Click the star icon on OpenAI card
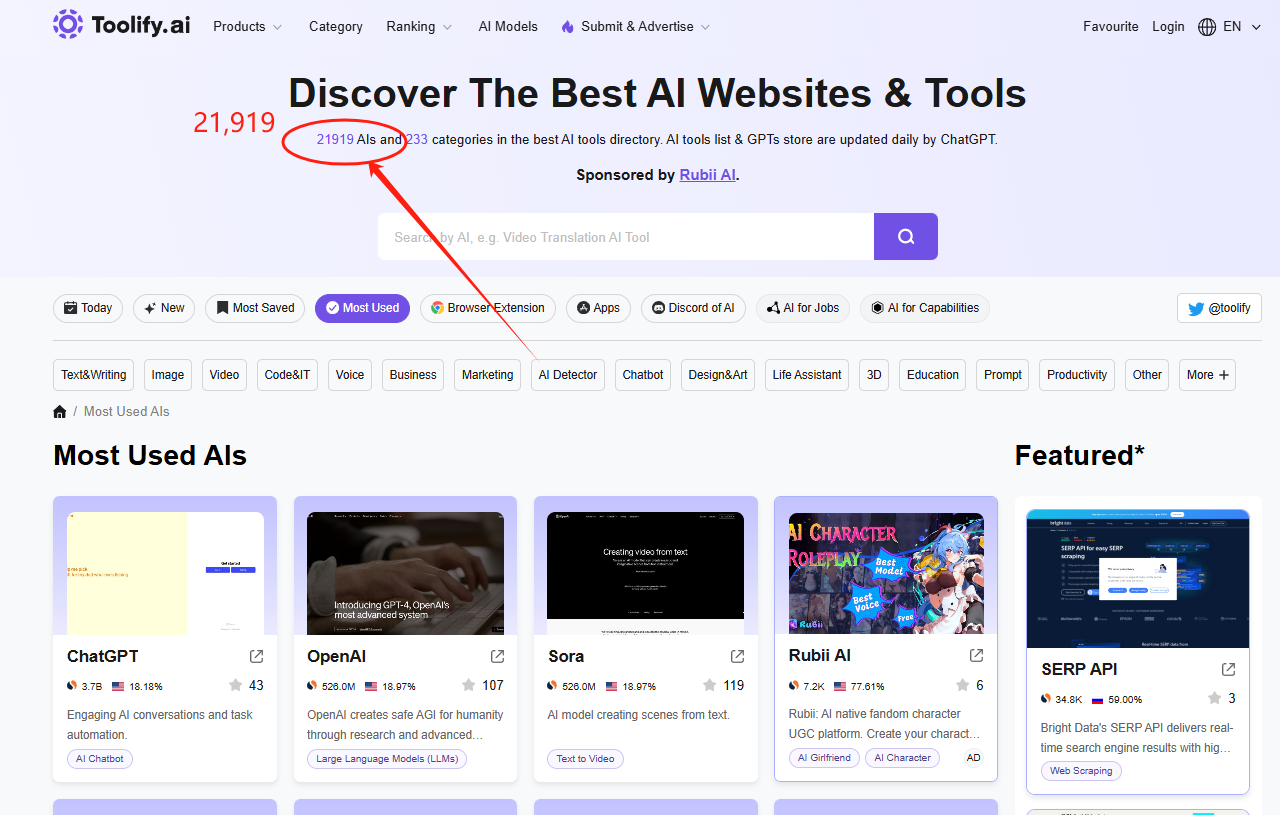Image resolution: width=1280 pixels, height=815 pixels. 469,685
